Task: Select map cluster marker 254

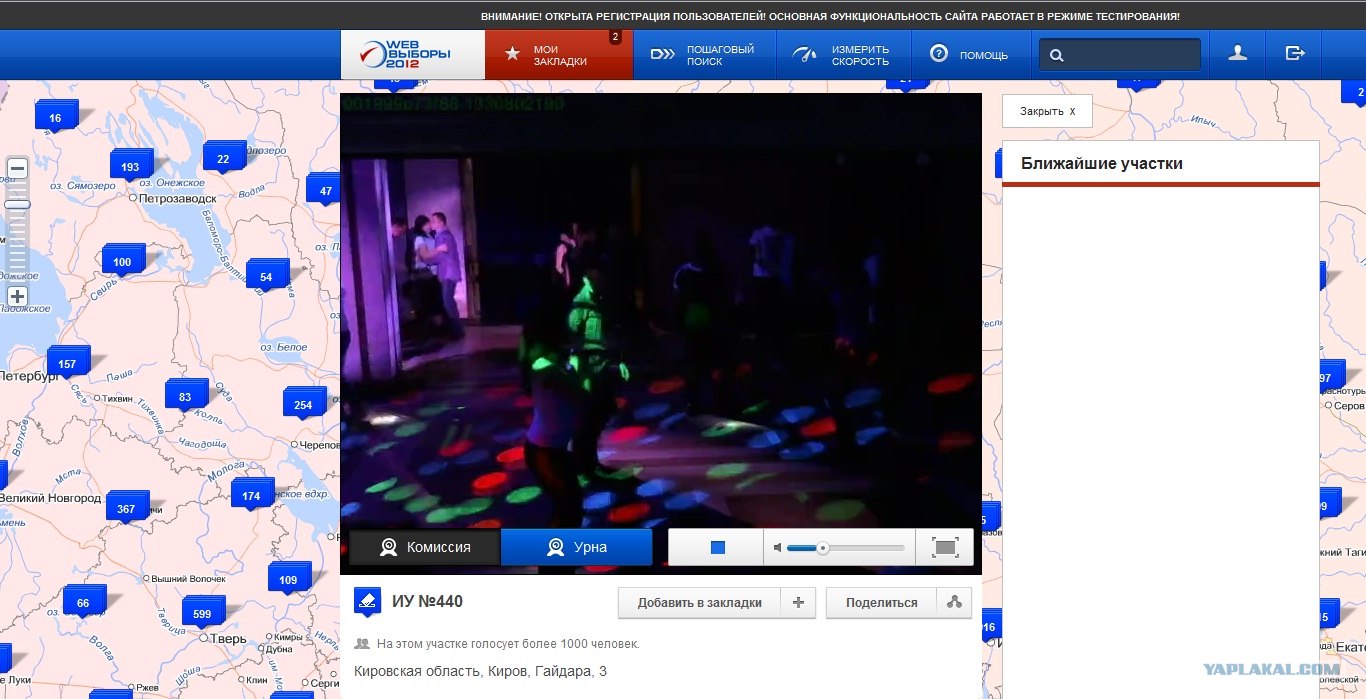Action: (303, 404)
